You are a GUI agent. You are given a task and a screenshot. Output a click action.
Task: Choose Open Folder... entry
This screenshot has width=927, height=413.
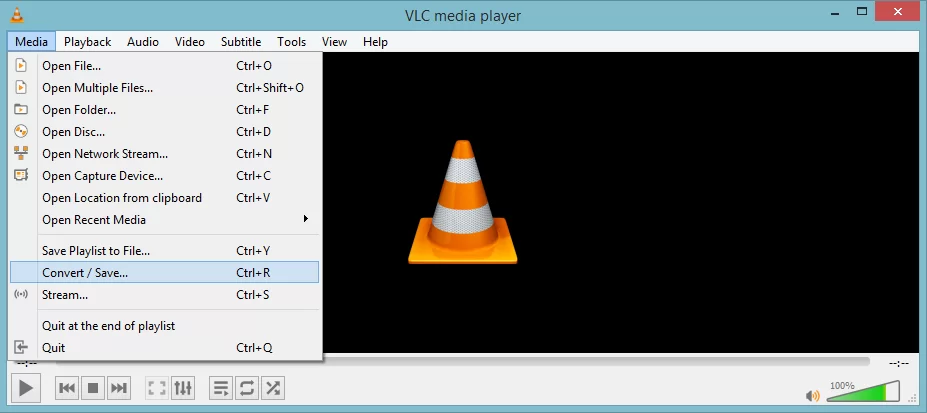point(165,109)
